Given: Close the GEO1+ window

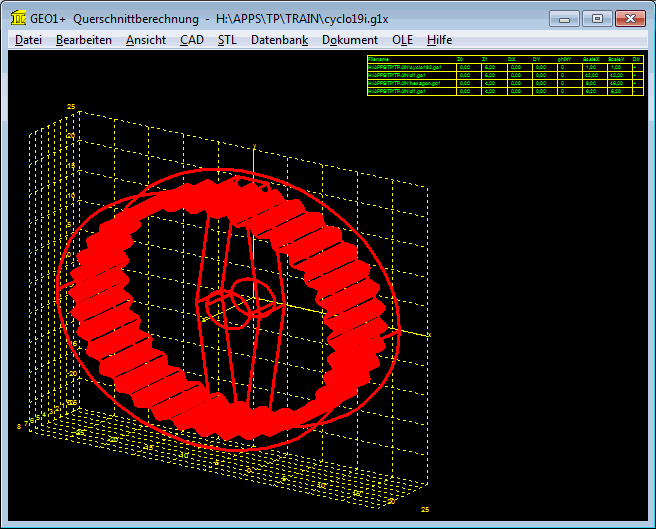Looking at the screenshot, I should (x=630, y=18).
